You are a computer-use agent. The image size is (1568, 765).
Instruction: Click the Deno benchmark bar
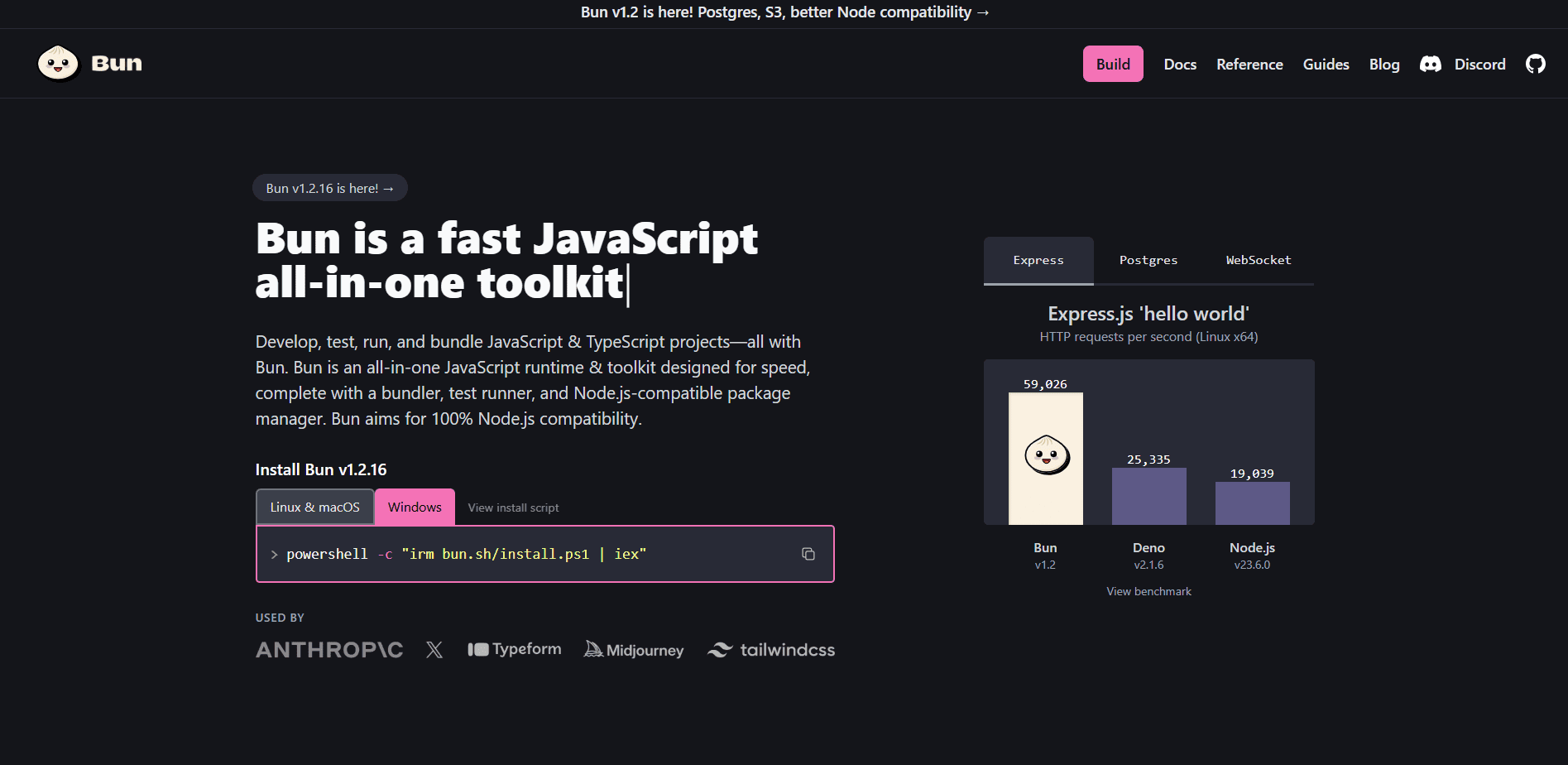(x=1148, y=496)
